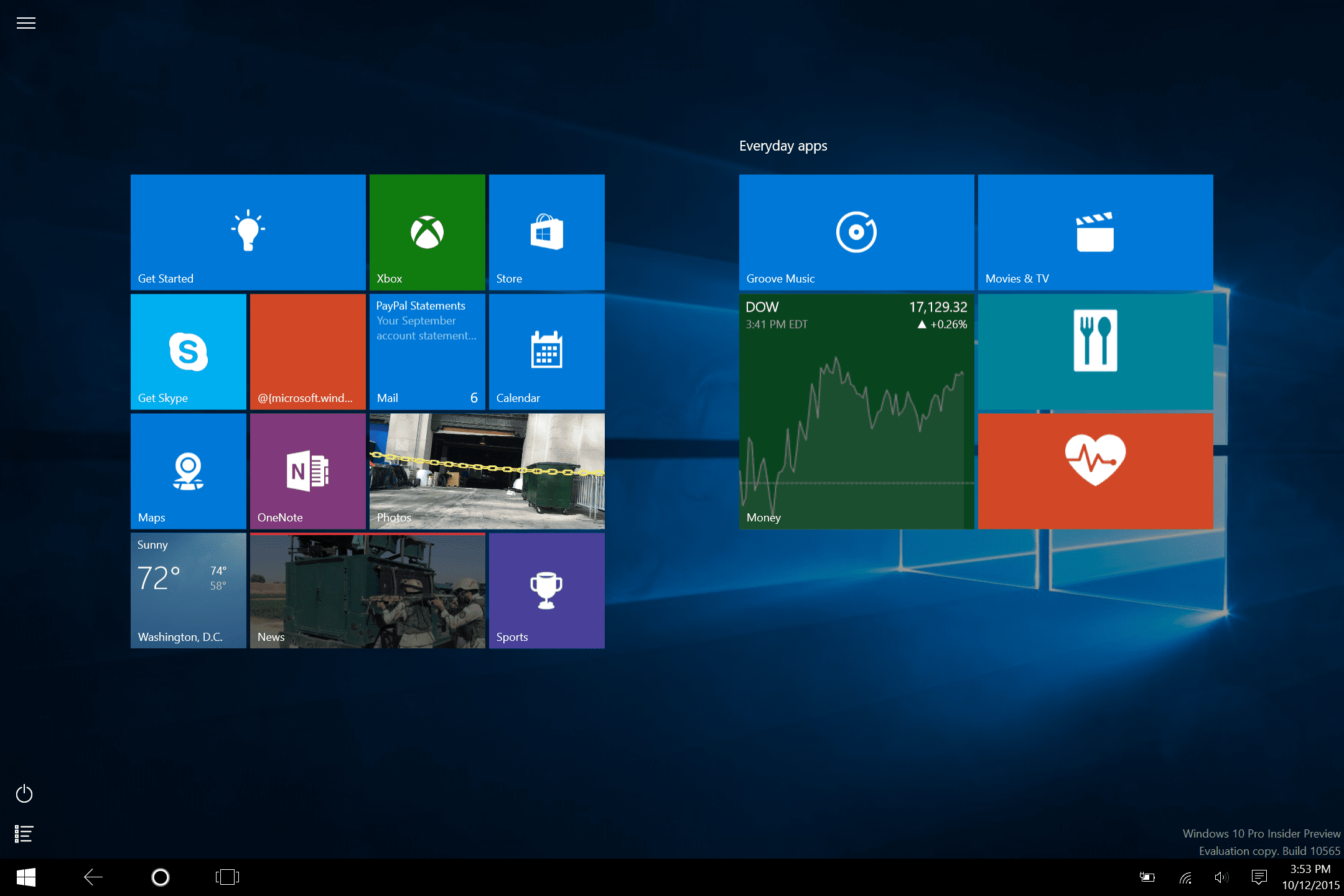Launch the Store app tile
Viewport: 1344px width, 896px height.
click(x=546, y=232)
